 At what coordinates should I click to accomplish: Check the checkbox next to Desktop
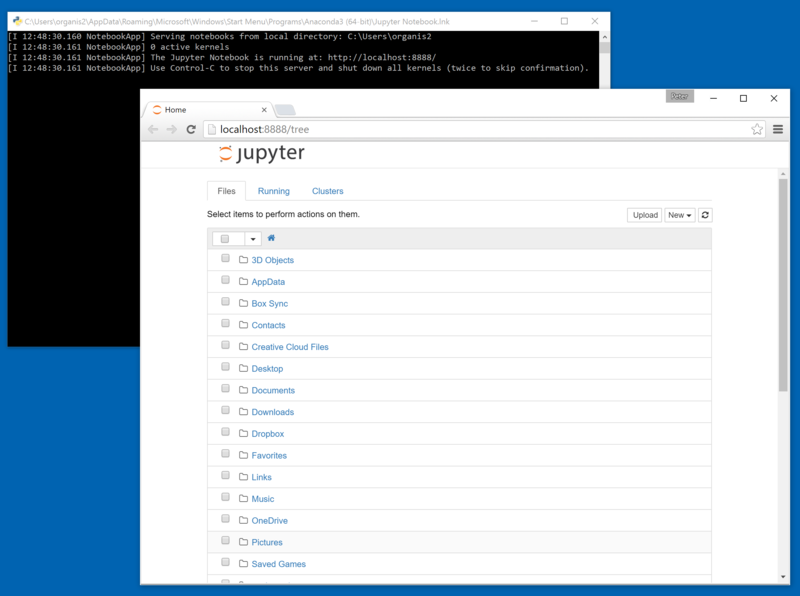[x=225, y=367]
